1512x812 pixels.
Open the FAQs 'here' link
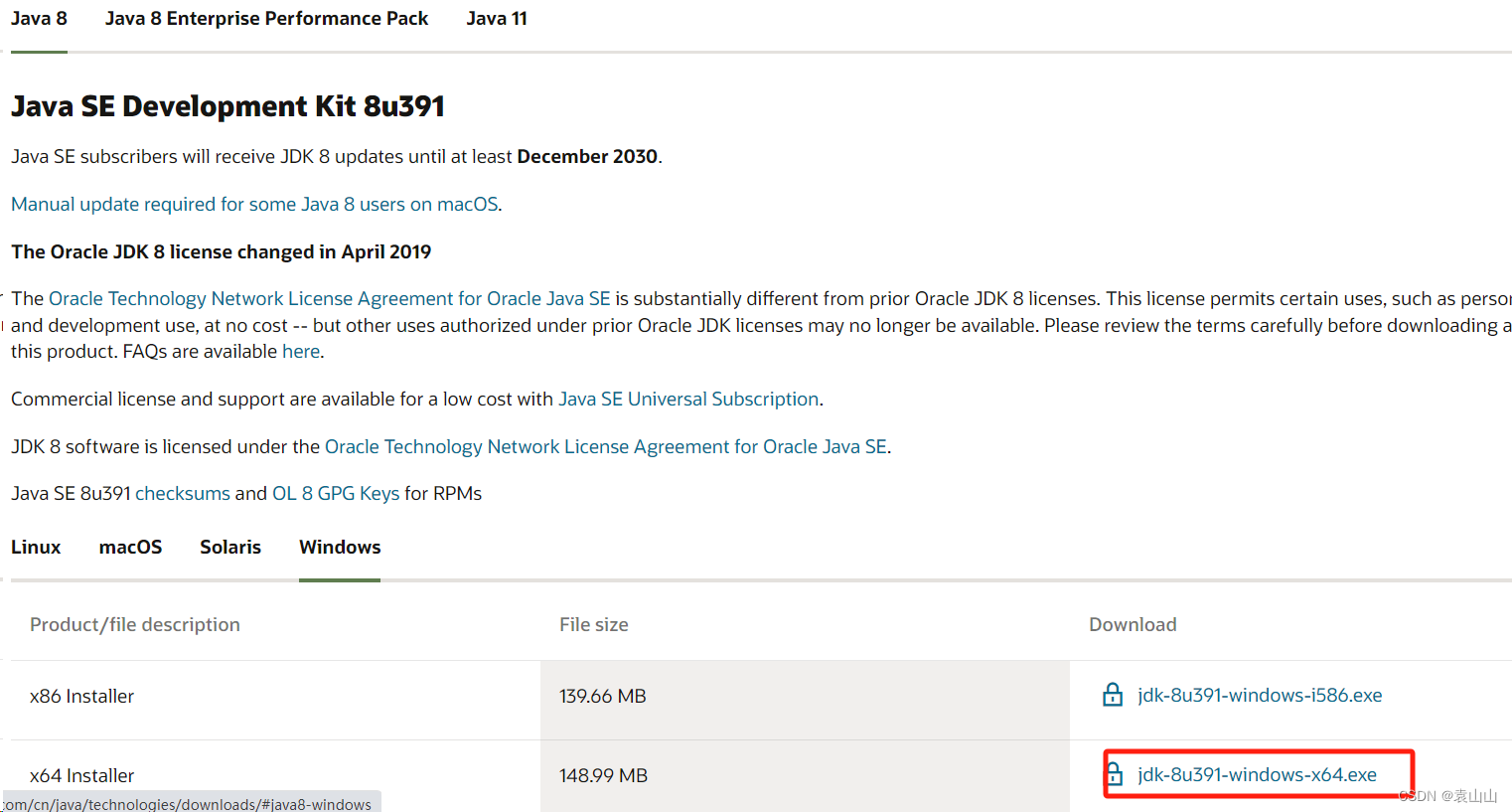[301, 351]
